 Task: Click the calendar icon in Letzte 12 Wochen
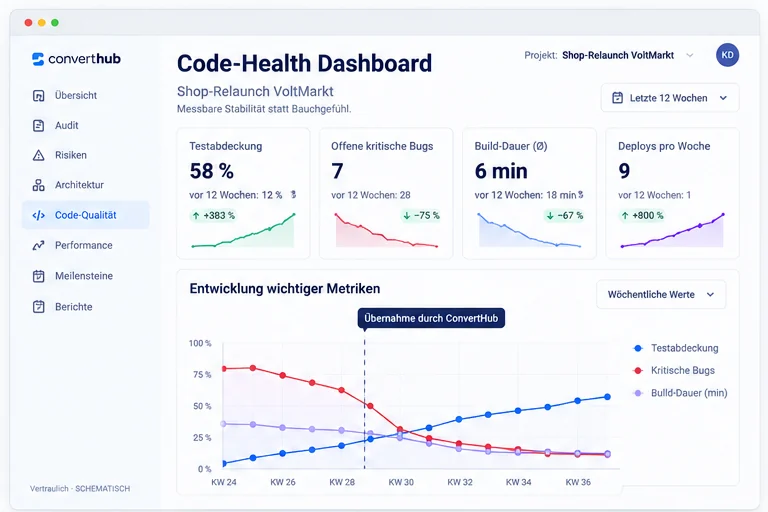(x=618, y=98)
